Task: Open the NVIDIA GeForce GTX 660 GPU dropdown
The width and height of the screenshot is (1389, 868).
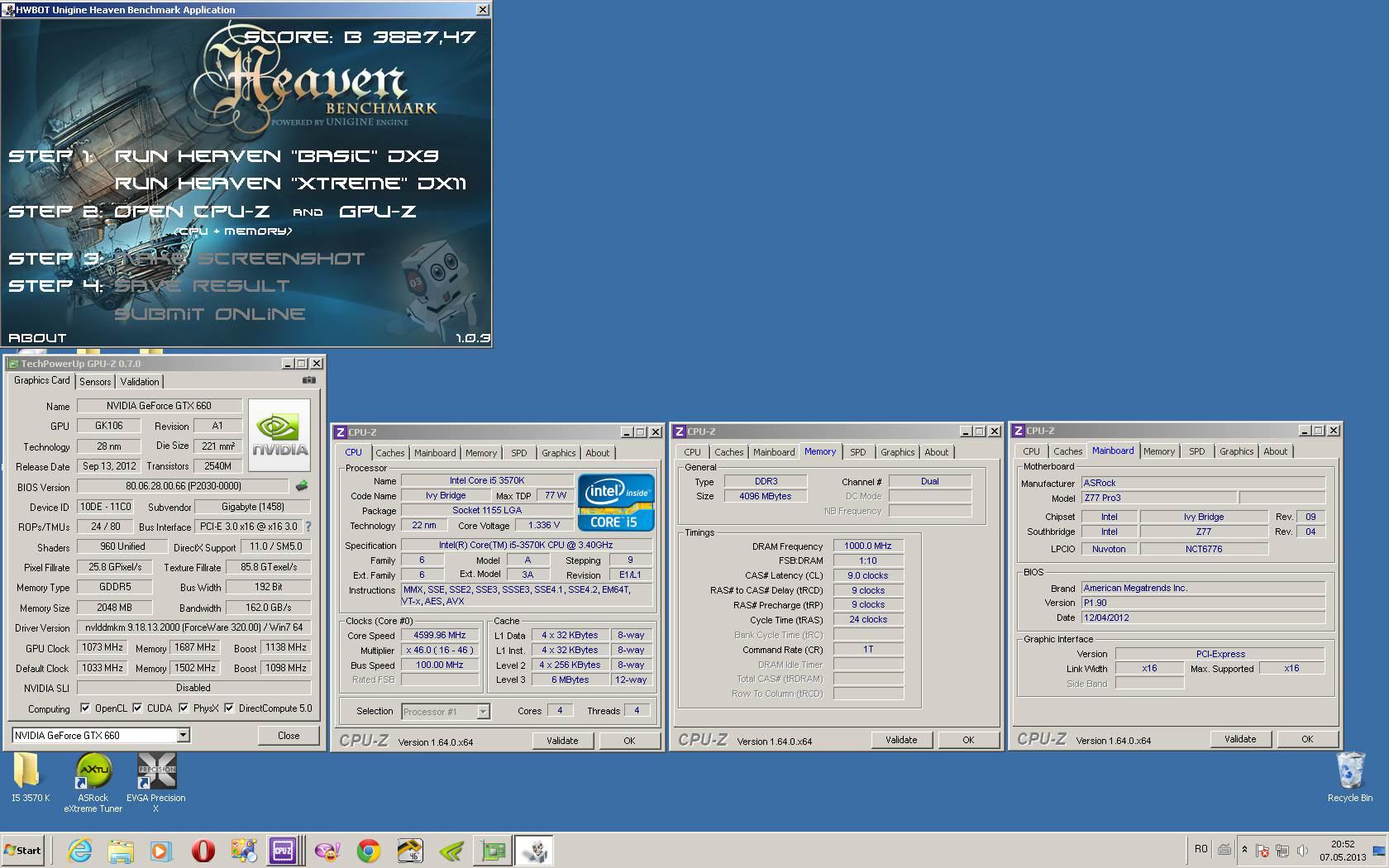Action: [x=101, y=736]
